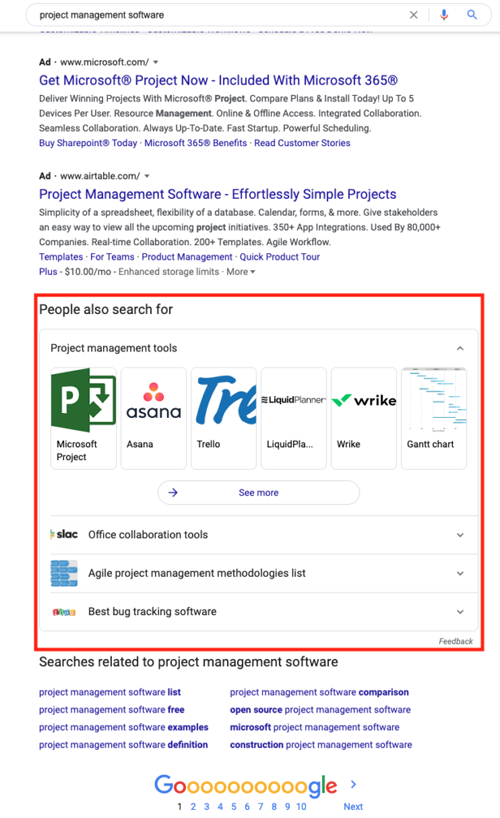Click the arrow icon in the See more button

173,492
